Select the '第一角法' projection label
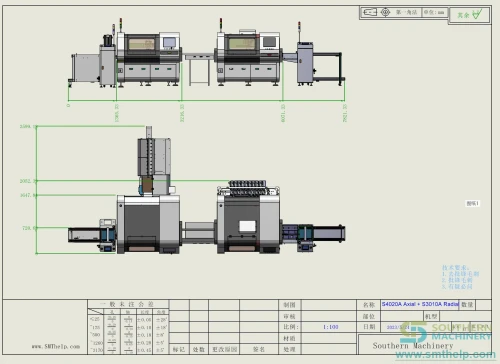500x364 pixels. point(406,12)
